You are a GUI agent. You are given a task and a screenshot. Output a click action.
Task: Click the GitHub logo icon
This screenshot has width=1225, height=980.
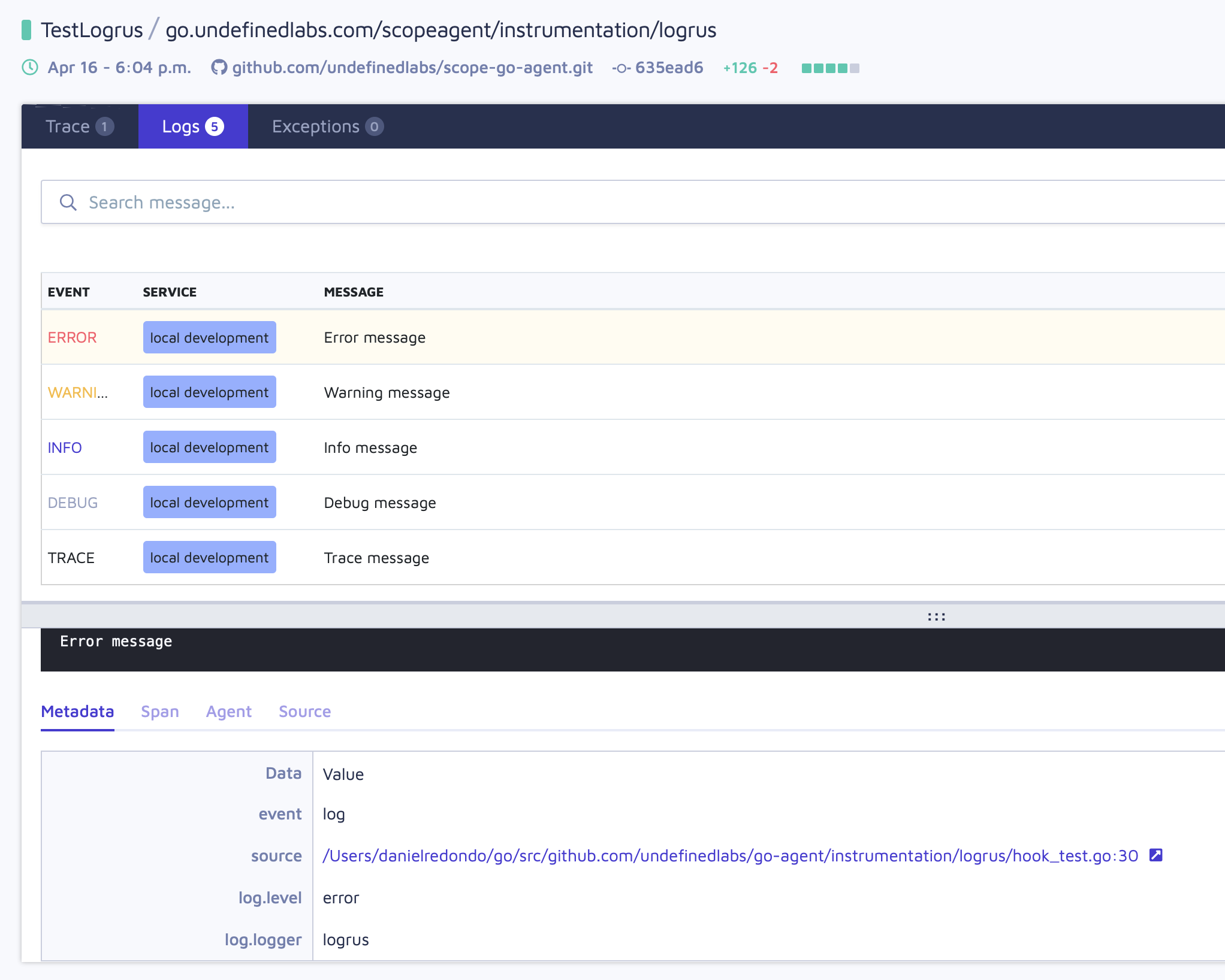tap(219, 67)
